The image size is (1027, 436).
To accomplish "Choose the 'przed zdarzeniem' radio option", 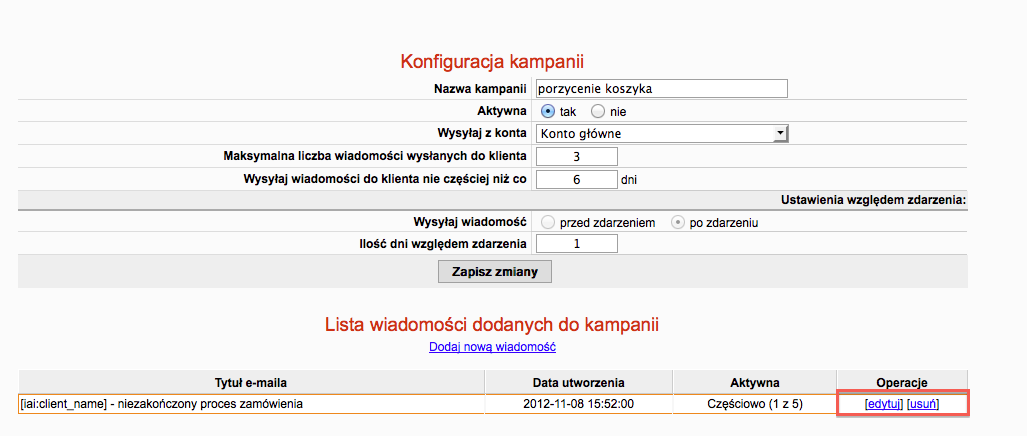I will click(548, 223).
